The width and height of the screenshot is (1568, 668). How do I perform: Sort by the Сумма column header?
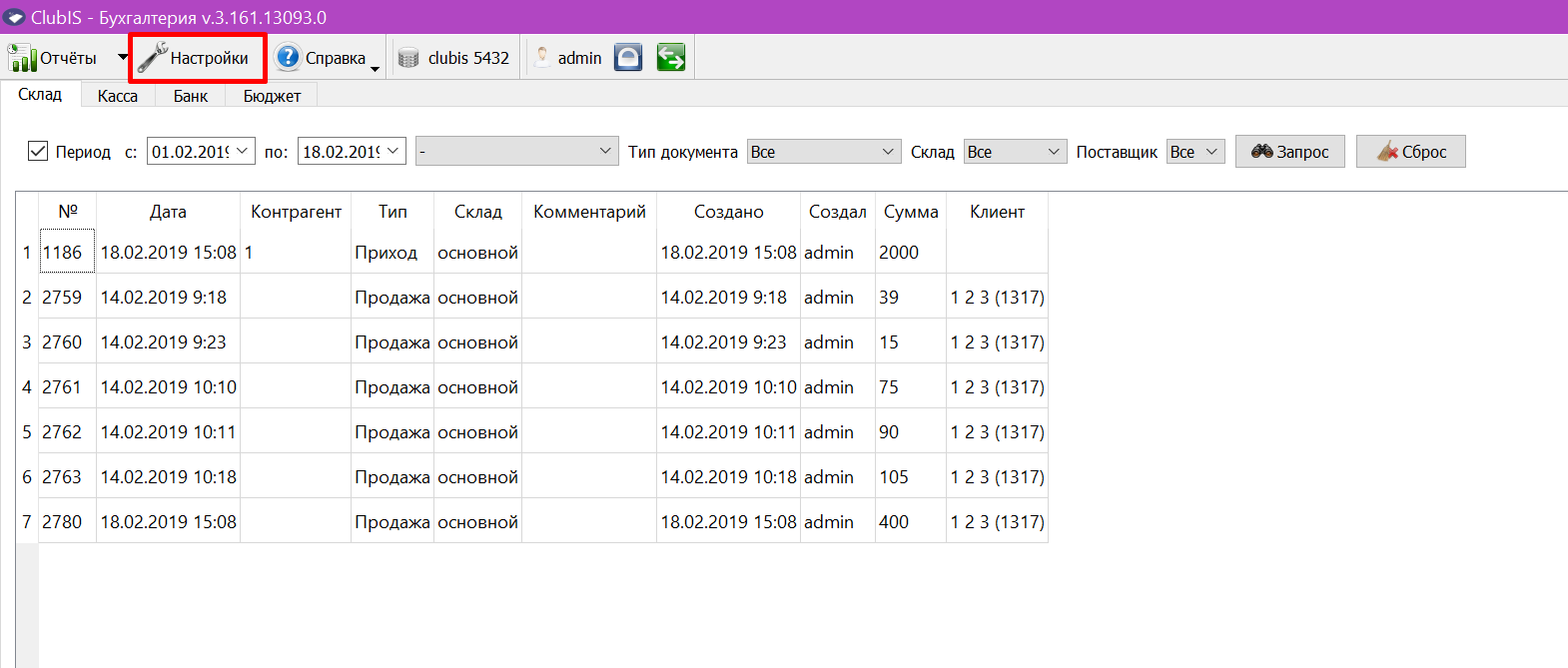pyautogui.click(x=911, y=212)
